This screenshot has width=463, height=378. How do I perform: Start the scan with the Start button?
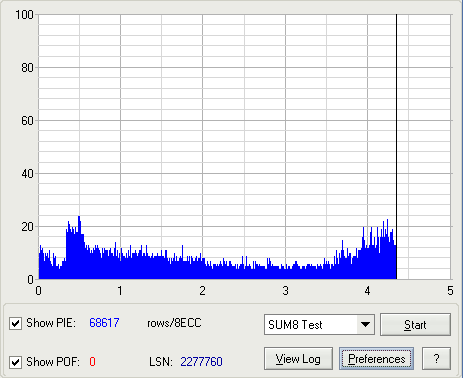tap(415, 324)
